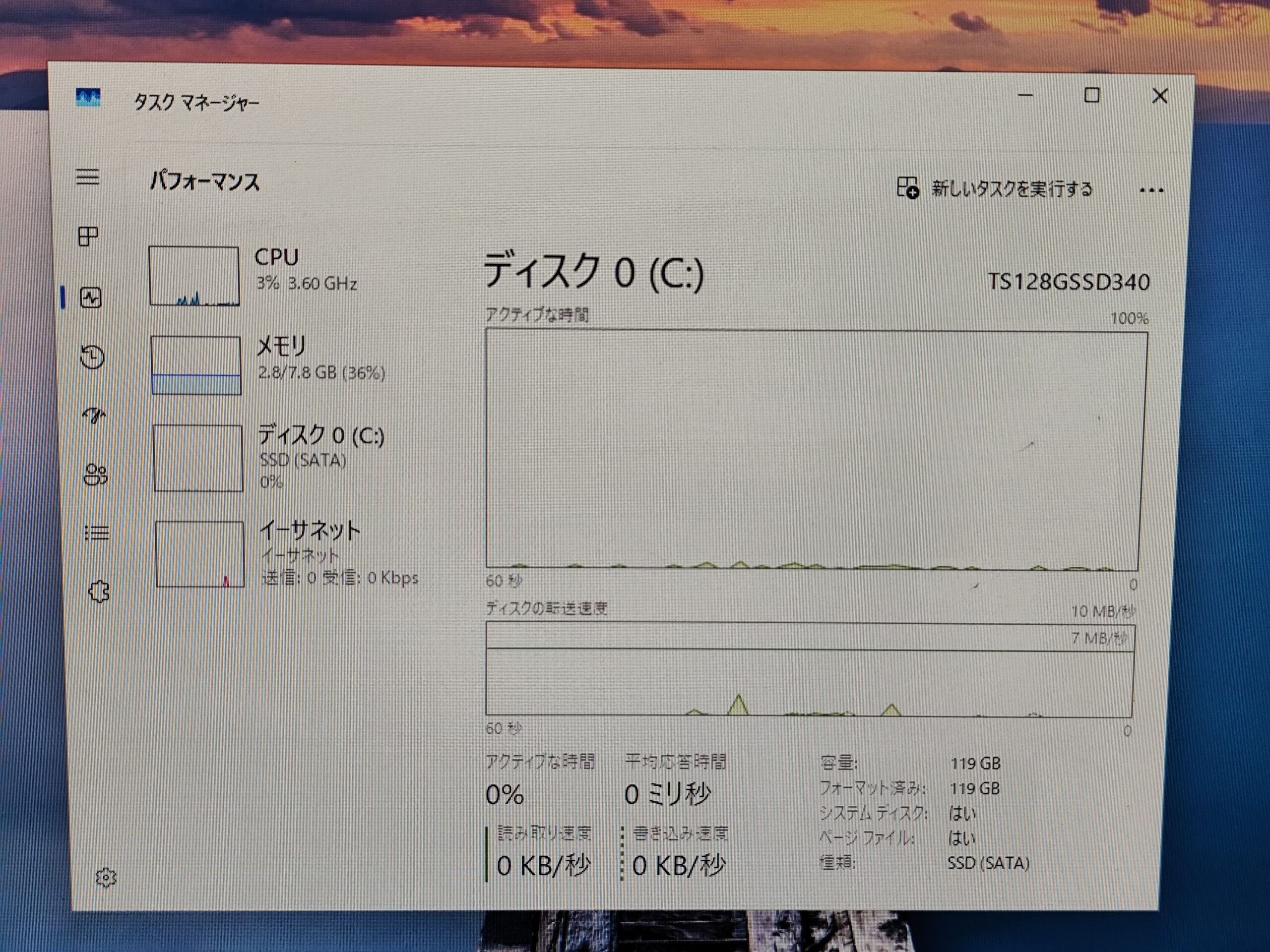Click the CPU mini graph thumbnail

194,276
